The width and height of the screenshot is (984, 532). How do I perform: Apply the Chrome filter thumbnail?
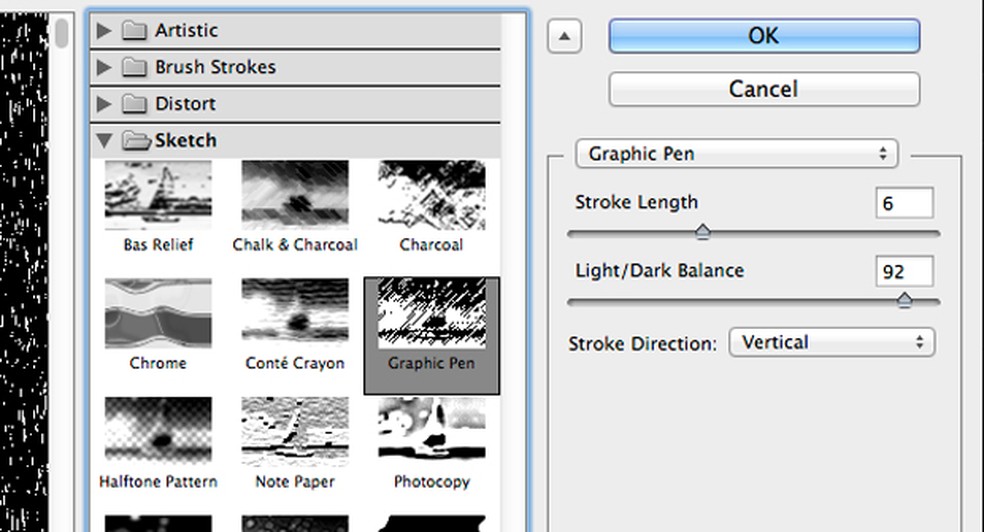(158, 314)
